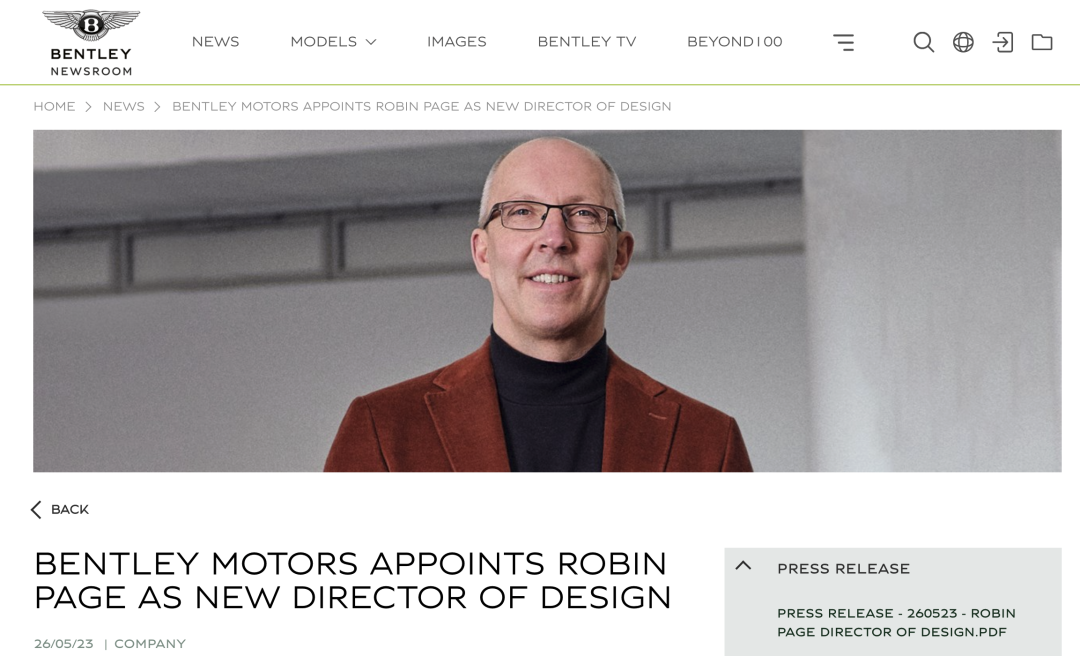Click the Home breadcrumb link

54,106
